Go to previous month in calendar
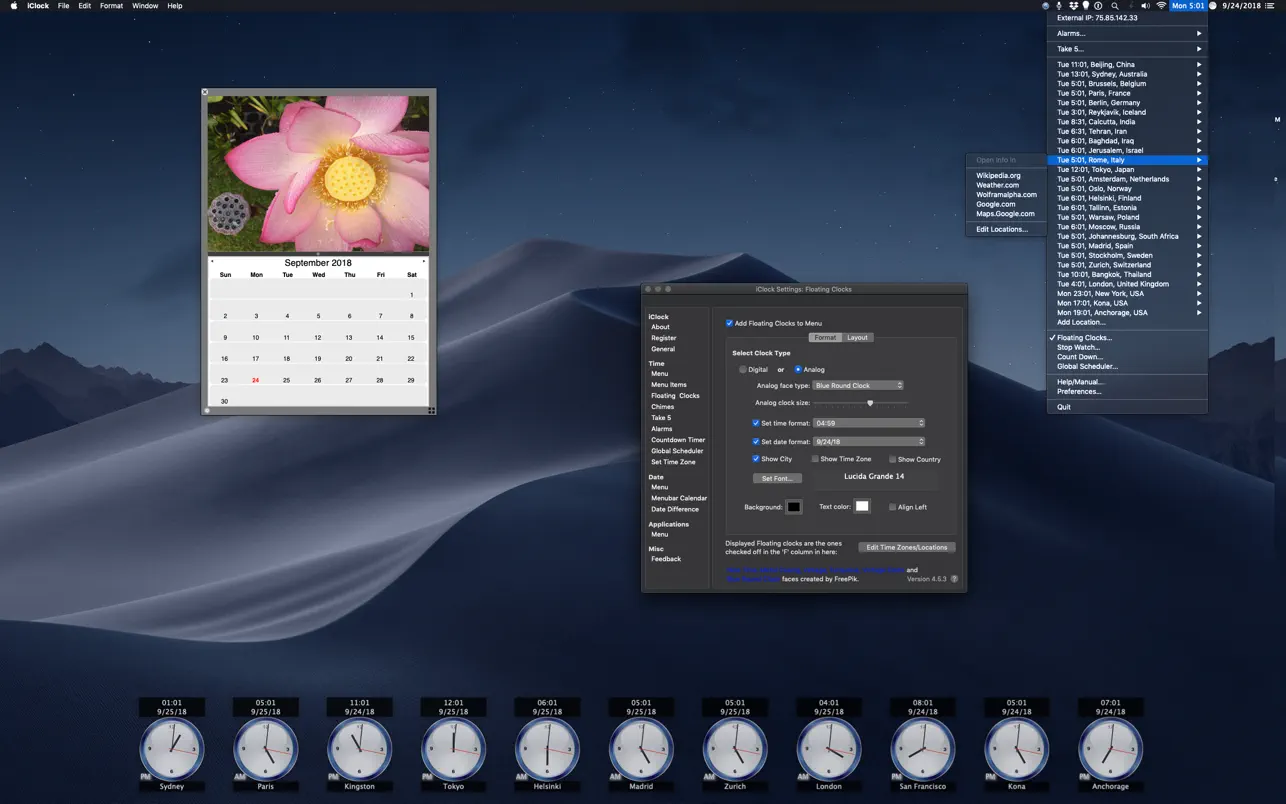This screenshot has width=1286, height=804. coord(212,262)
